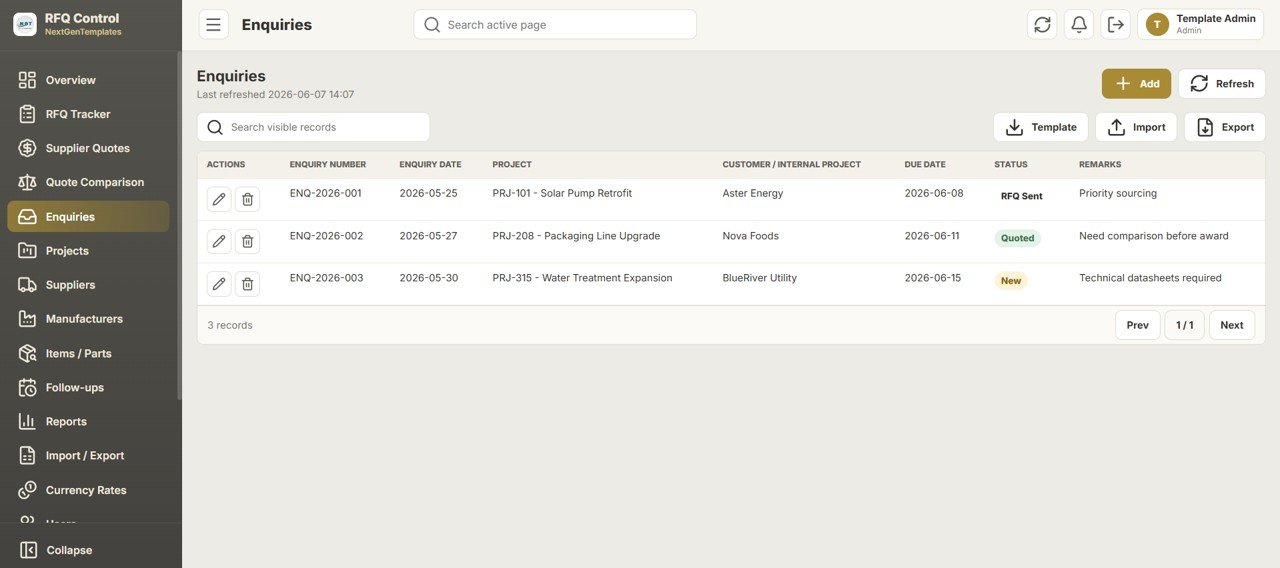Open Overview in sidebar
Screen dimensions: 1280x568
(x=88, y=80)
